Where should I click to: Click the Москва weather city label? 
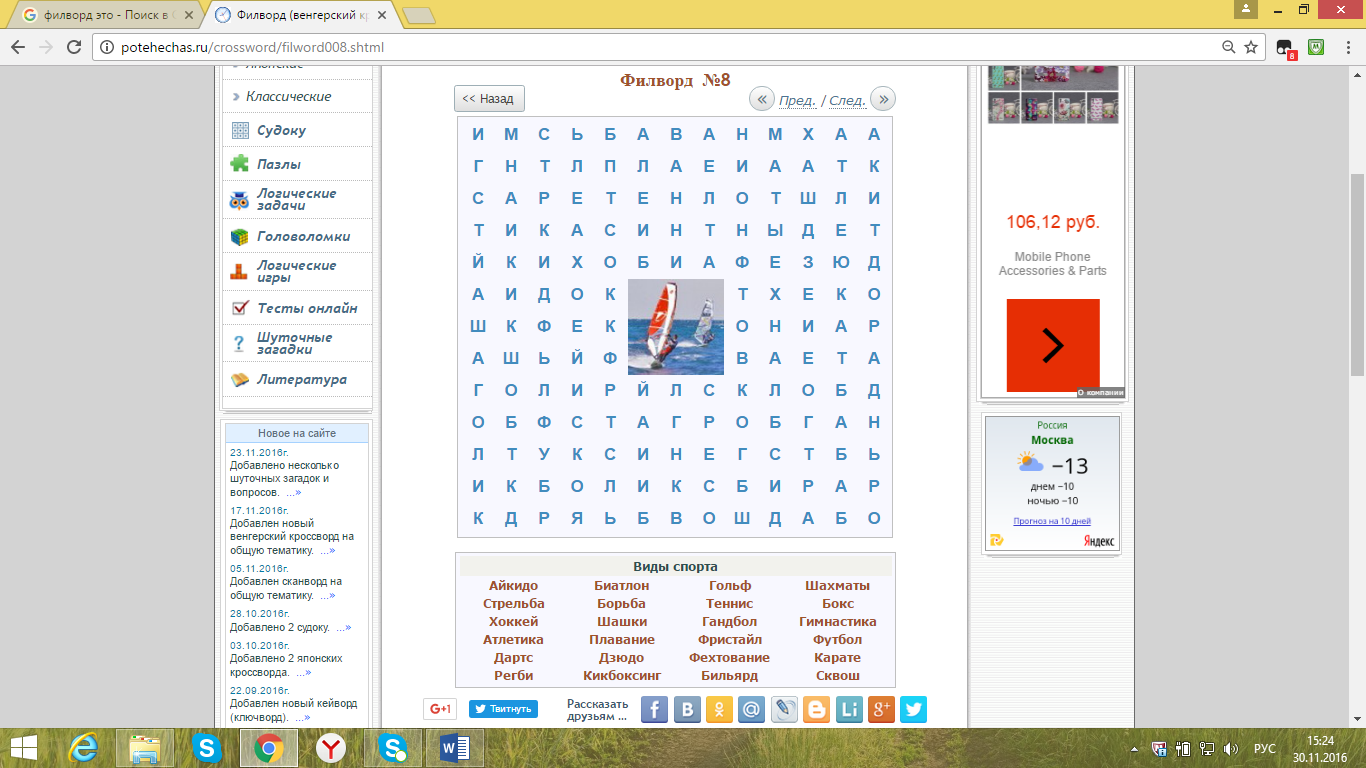1052,440
